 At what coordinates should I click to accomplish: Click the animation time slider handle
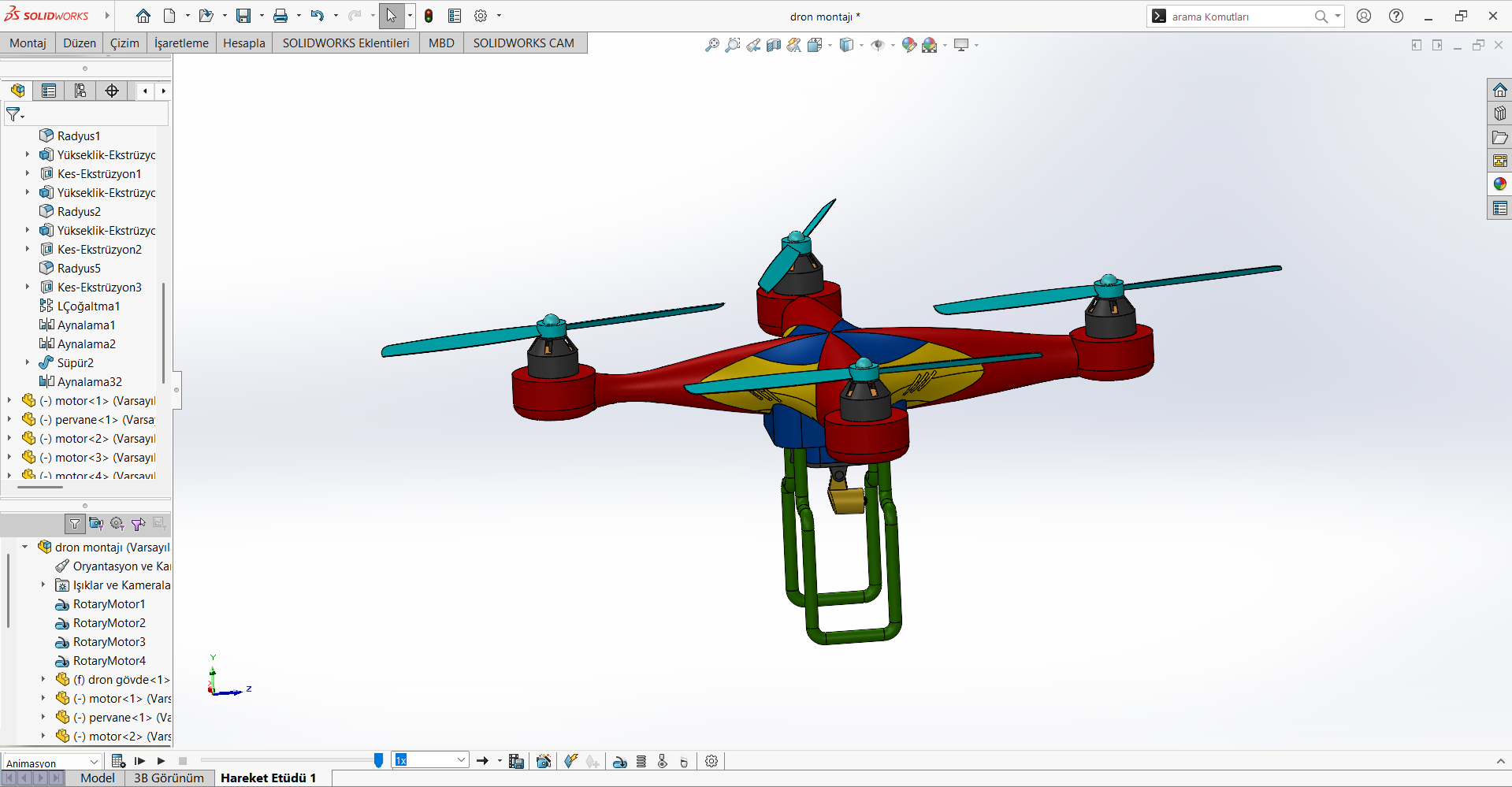click(x=378, y=760)
